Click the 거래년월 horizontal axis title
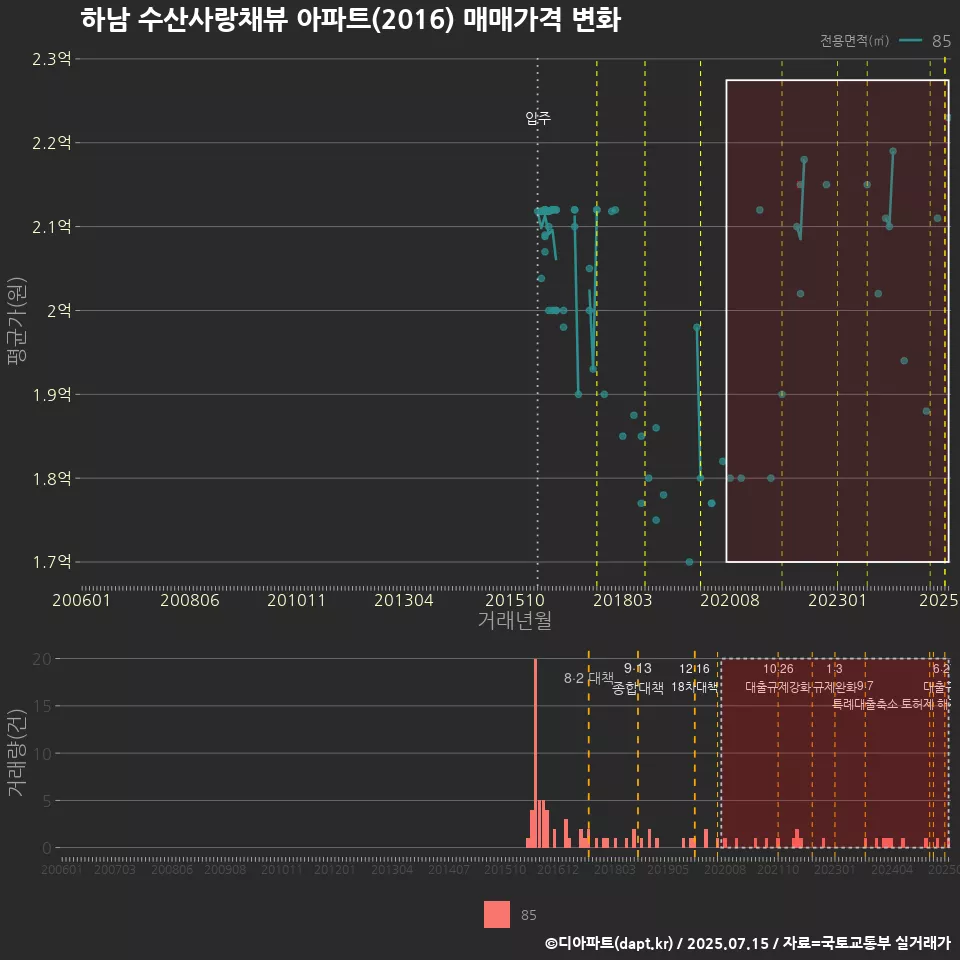Viewport: 960px width, 960px height. click(x=514, y=620)
